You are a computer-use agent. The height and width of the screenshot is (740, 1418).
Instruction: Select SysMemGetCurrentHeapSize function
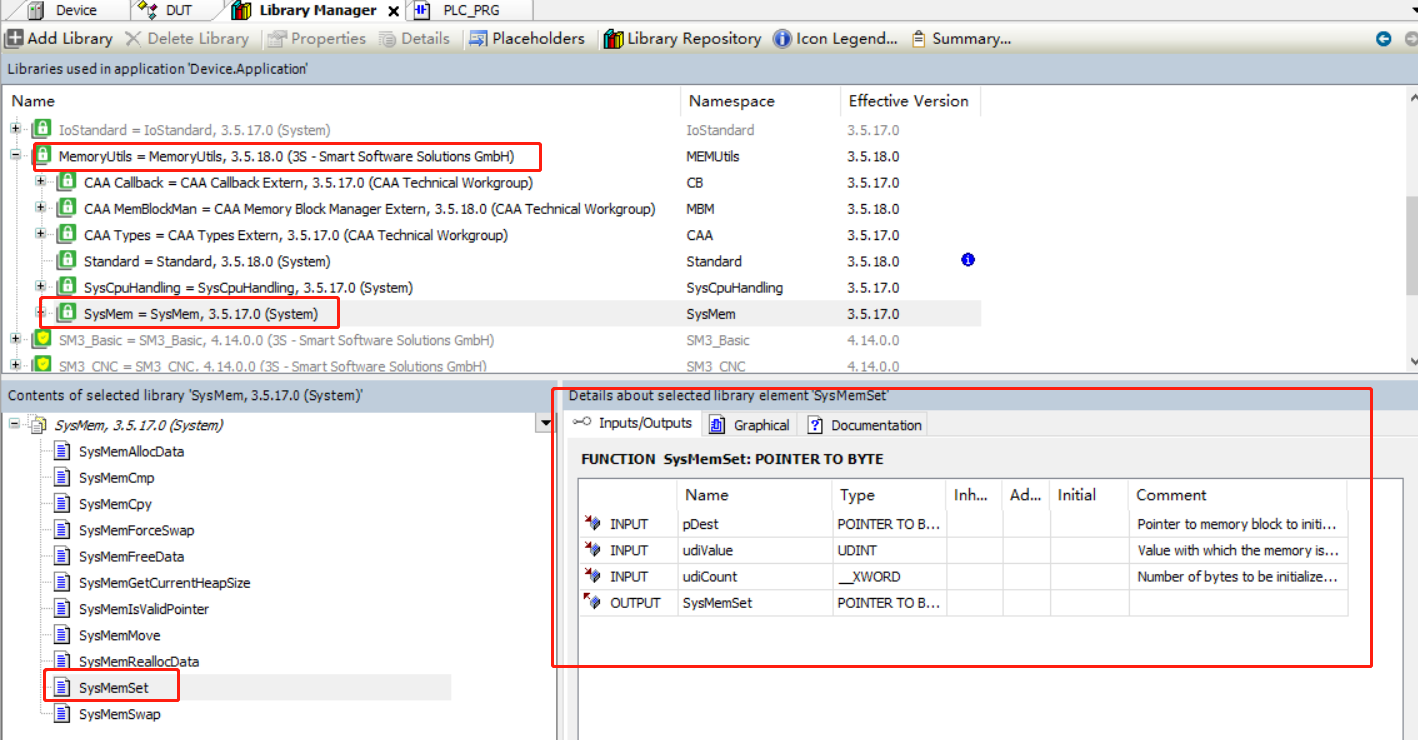164,582
